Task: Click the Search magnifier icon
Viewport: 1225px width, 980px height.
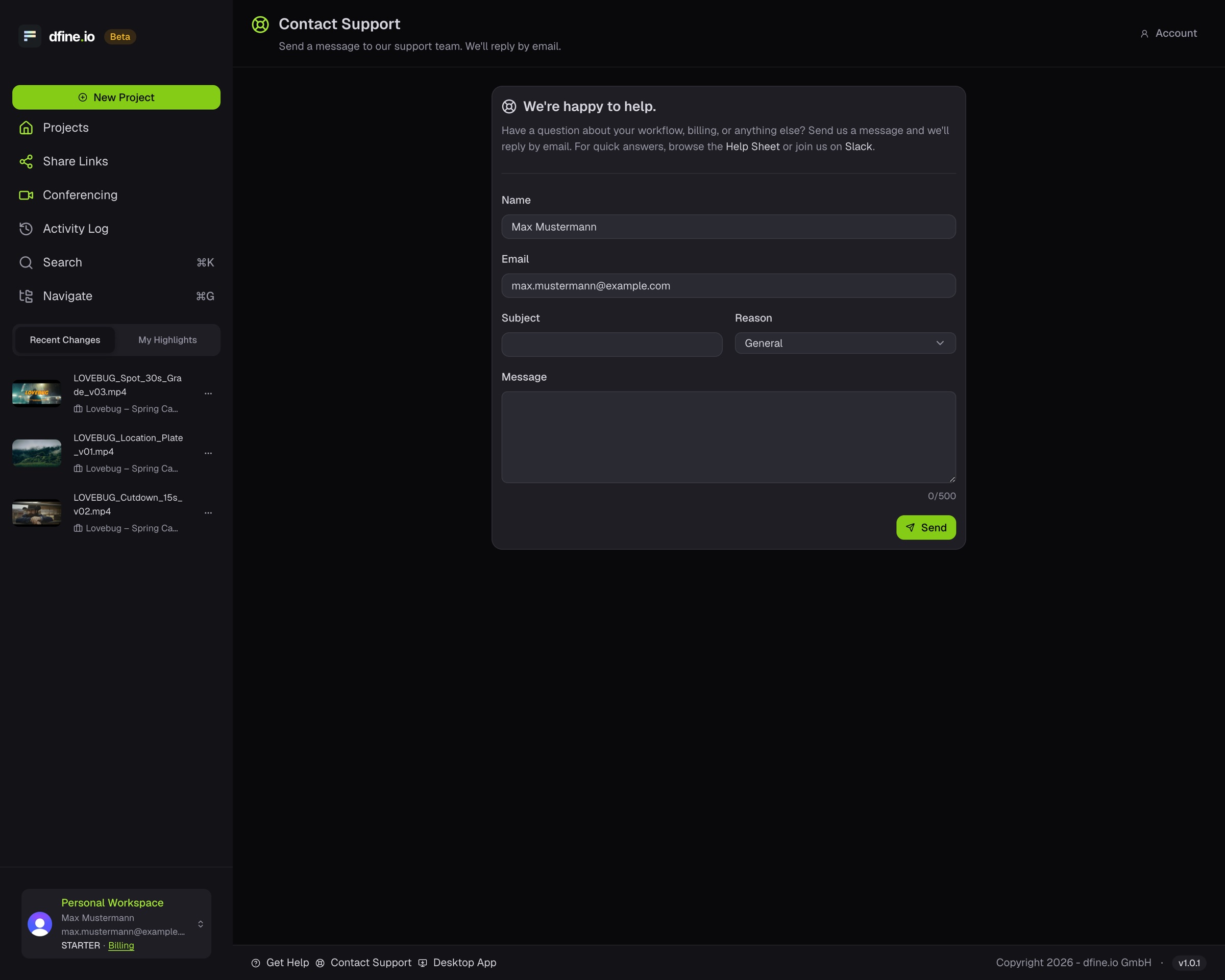Action: (x=26, y=262)
